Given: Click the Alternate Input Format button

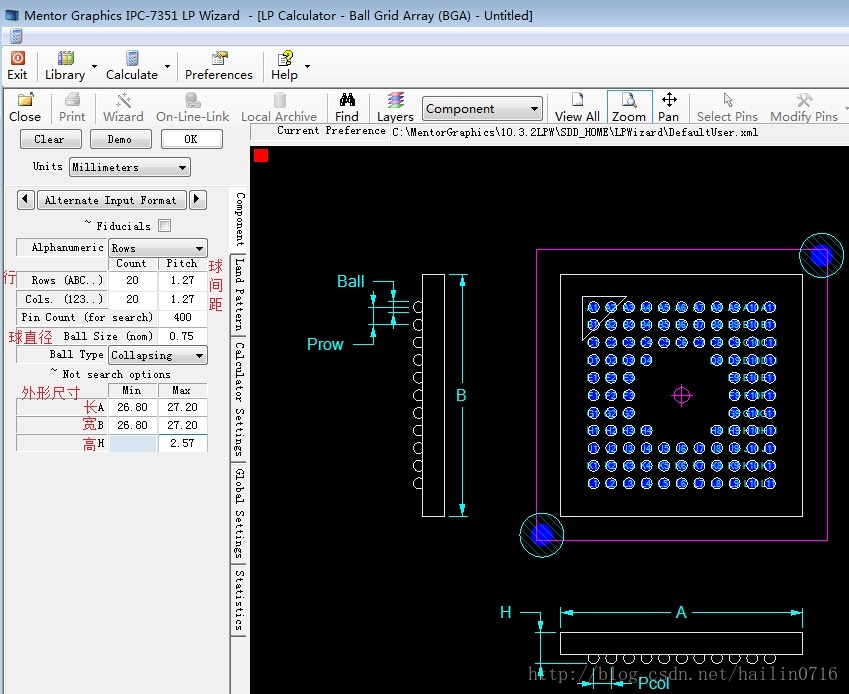Looking at the screenshot, I should tap(112, 200).
